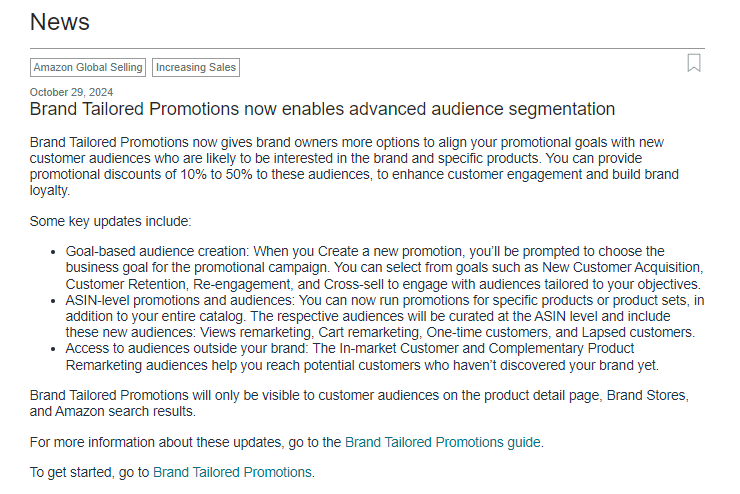This screenshot has height=494, width=740.
Task: Open Brand Tailored Promotions to get started
Action: point(232,472)
